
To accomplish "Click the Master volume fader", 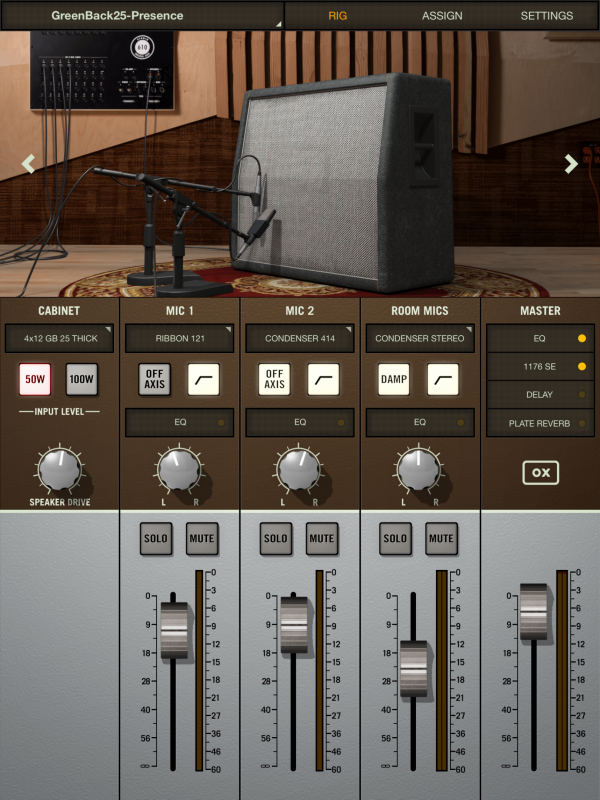I will [x=533, y=610].
